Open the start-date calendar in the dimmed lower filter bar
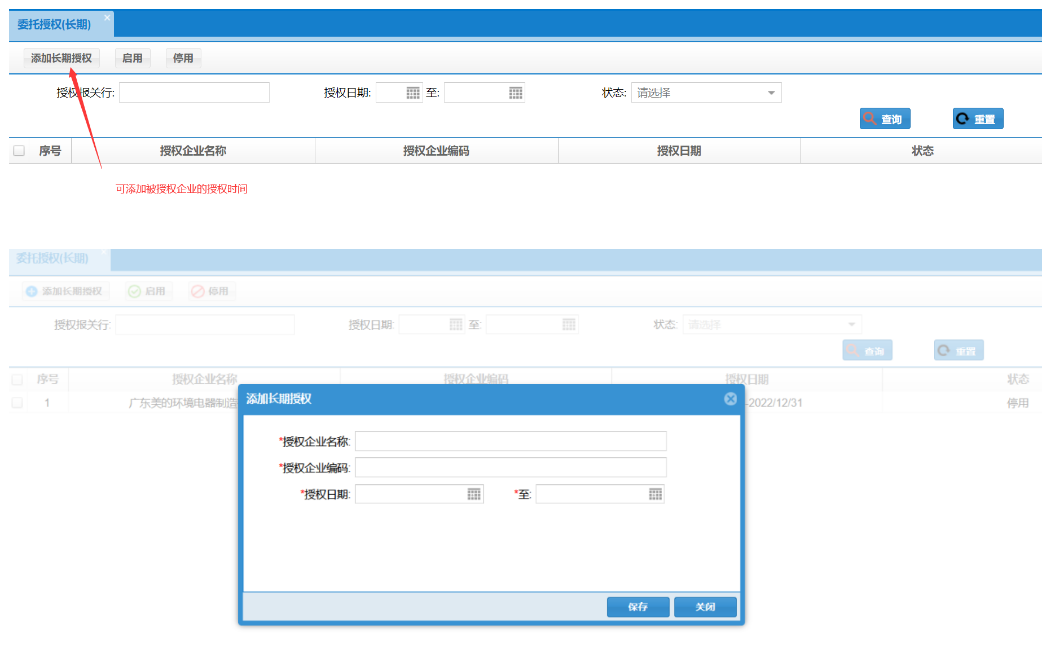 pyautogui.click(x=456, y=325)
